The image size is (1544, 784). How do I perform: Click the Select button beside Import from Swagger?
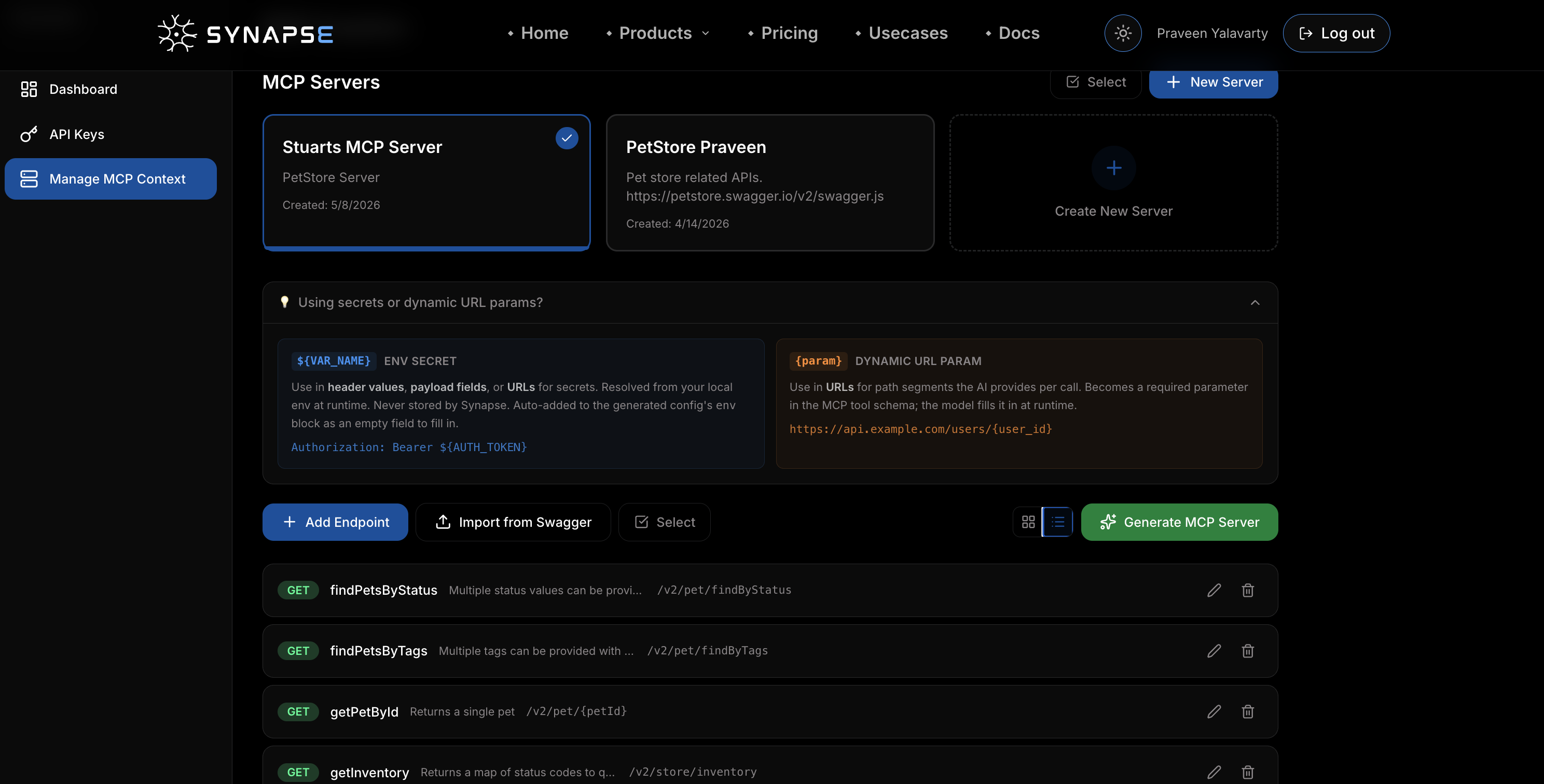(x=664, y=522)
